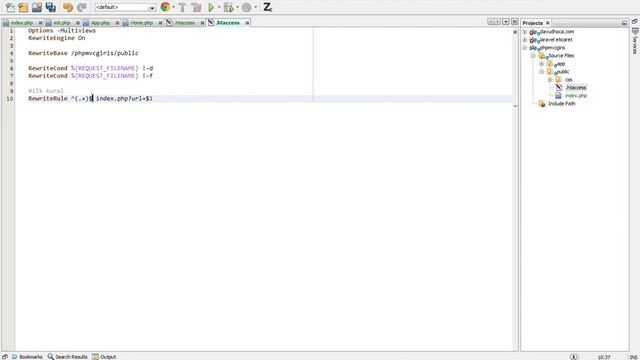Expand the davudhoca.com project node
Viewport: 640px width, 360px height.
click(525, 32)
